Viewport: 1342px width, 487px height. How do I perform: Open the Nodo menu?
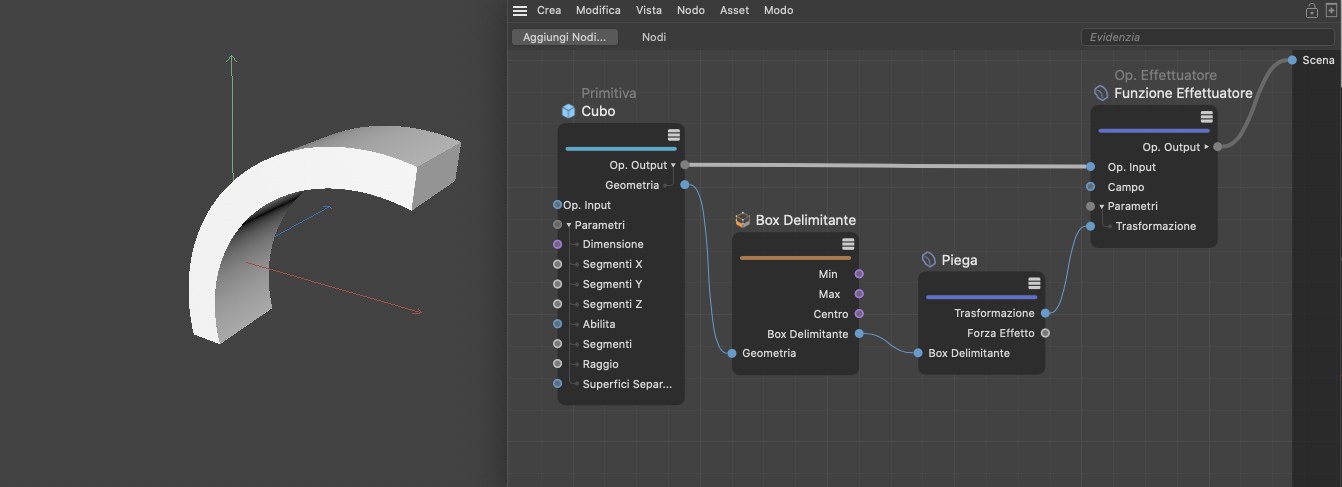click(x=690, y=10)
